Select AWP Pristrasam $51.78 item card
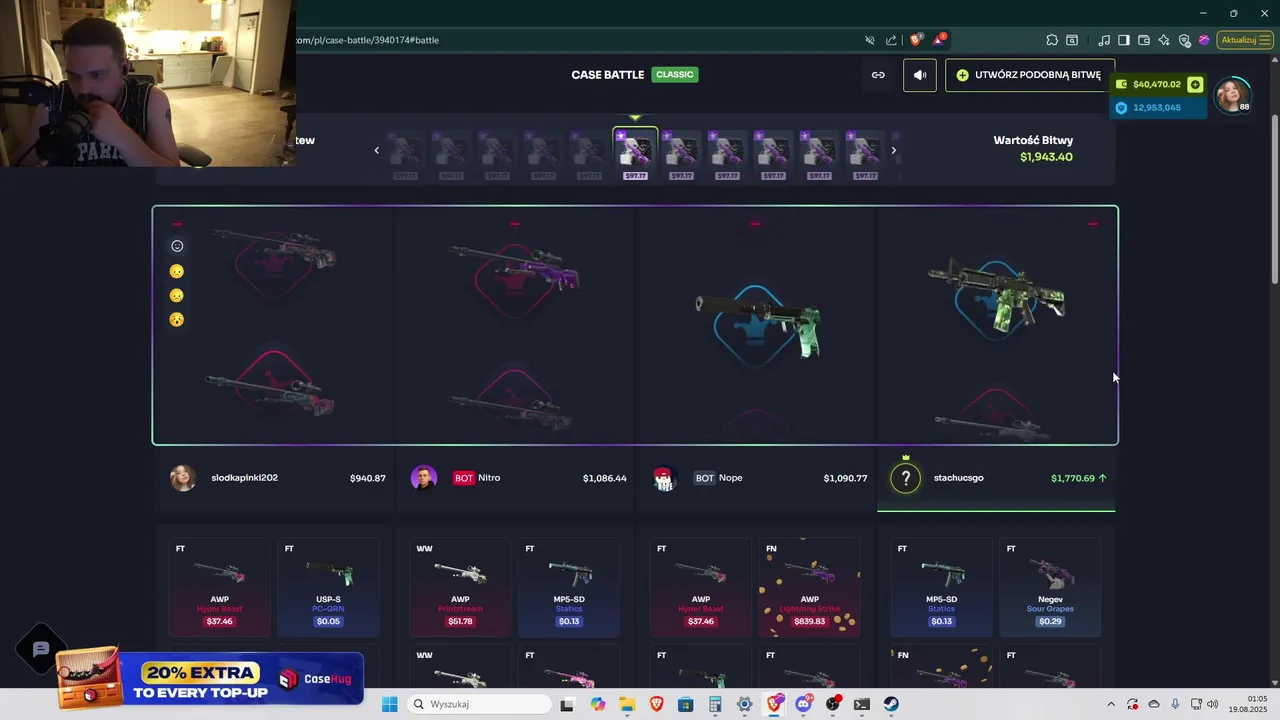This screenshot has width=1280, height=720. point(460,587)
